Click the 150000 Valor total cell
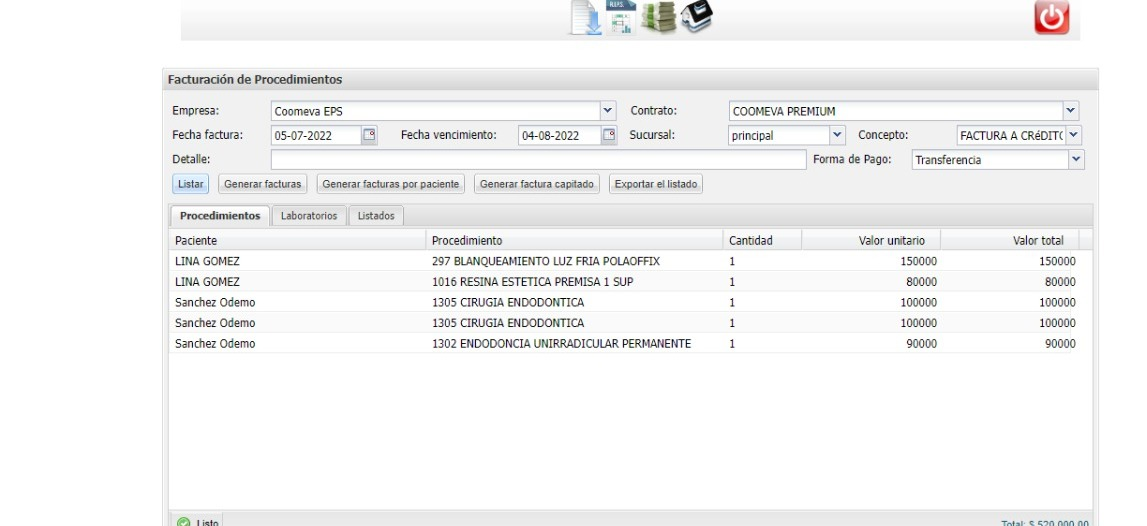The width and height of the screenshot is (1147, 526). pyautogui.click(x=1057, y=261)
